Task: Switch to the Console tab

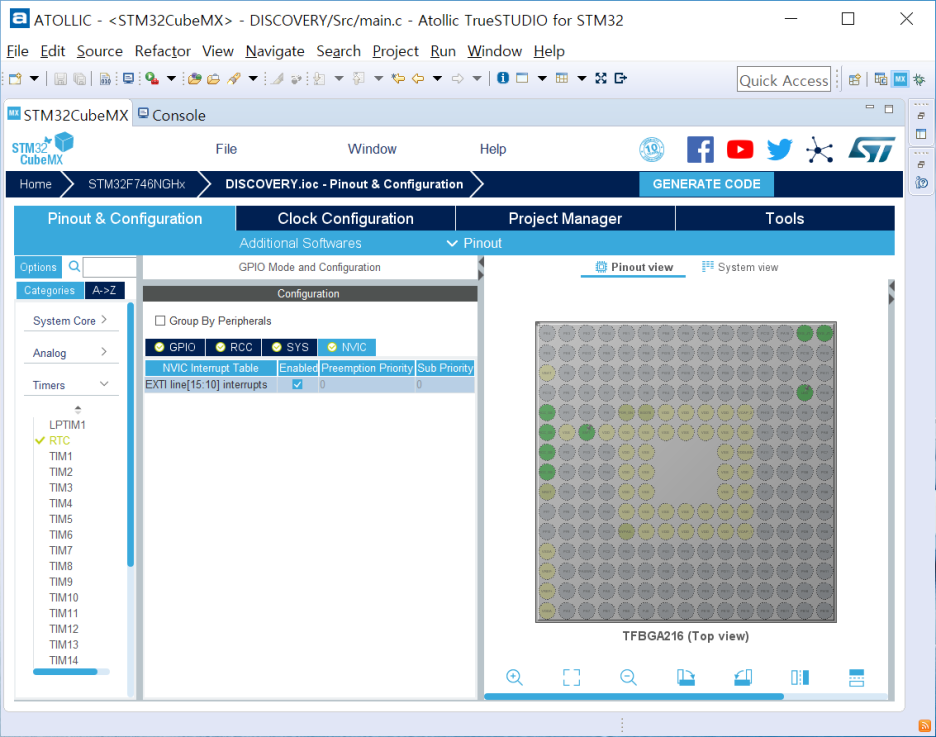Action: (x=172, y=115)
